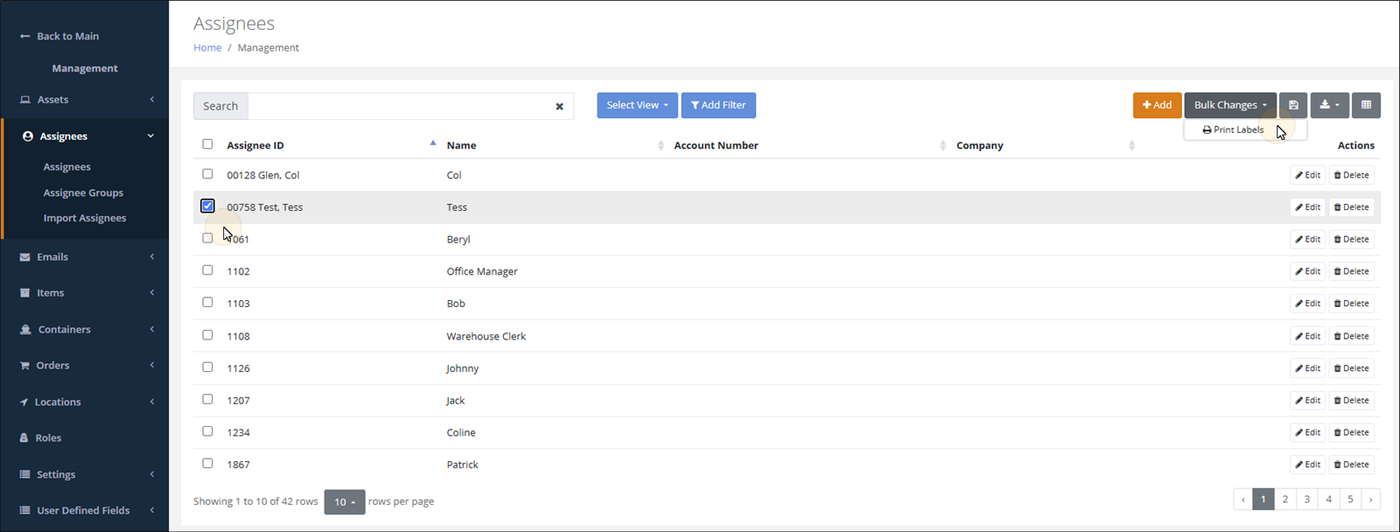The image size is (1400, 532).
Task: Click the Assignees person icon in sidebar
Action: coord(28,136)
